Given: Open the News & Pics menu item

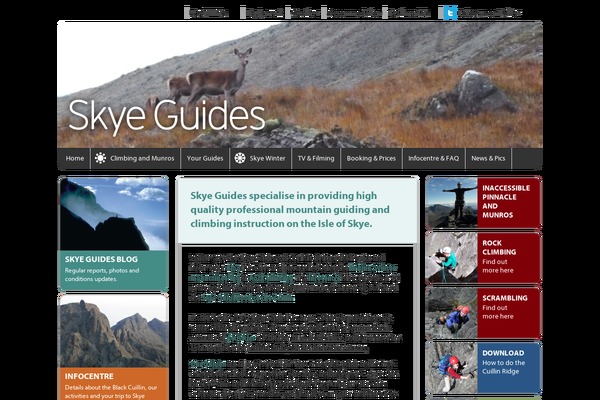Looking at the screenshot, I should click(x=488, y=158).
